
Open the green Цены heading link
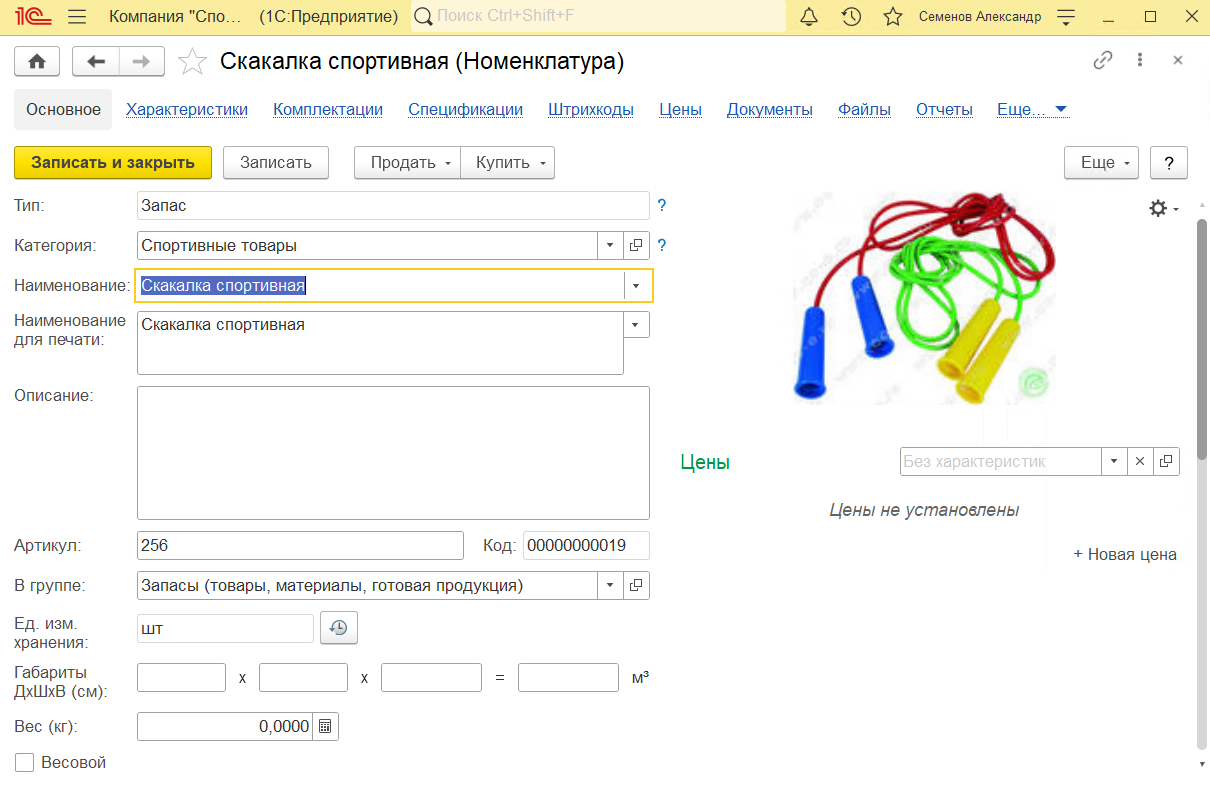point(705,462)
